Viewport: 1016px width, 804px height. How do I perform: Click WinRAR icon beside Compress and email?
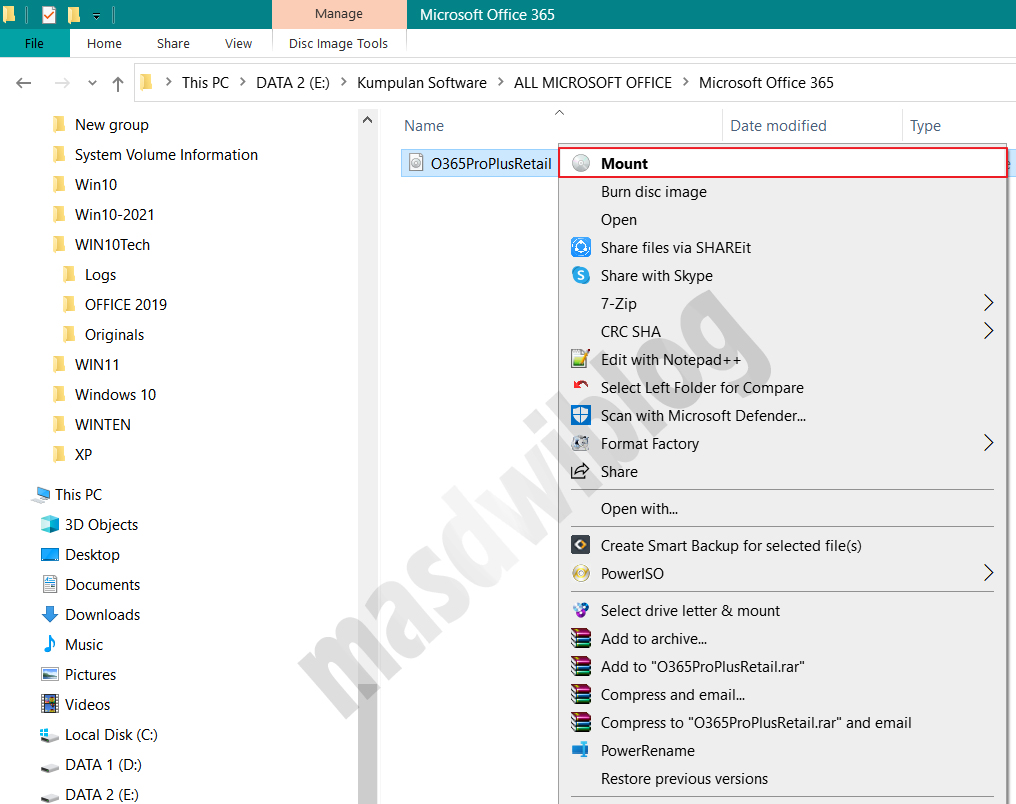(x=581, y=694)
